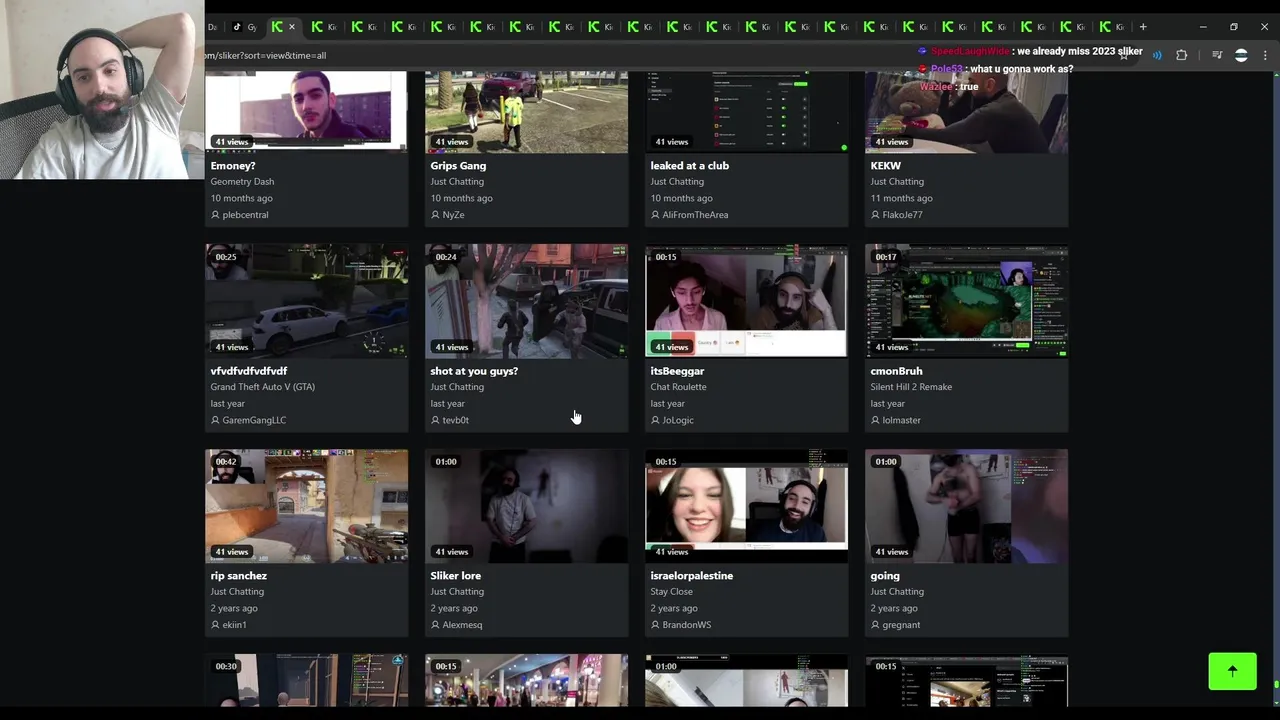Click user icon beside FlakoJe77
1280x720 pixels.
pyautogui.click(x=875, y=215)
